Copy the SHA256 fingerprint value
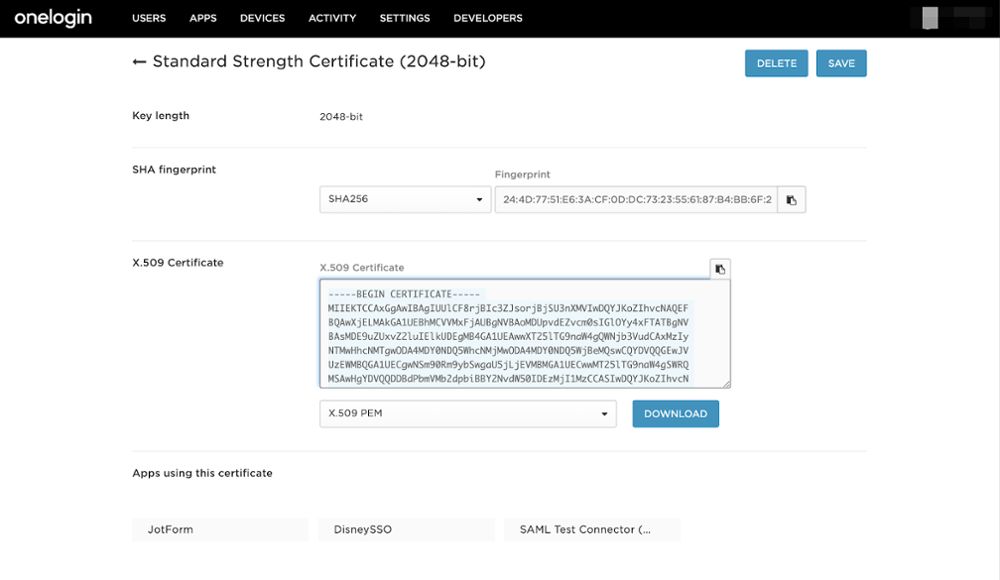 [x=791, y=199]
